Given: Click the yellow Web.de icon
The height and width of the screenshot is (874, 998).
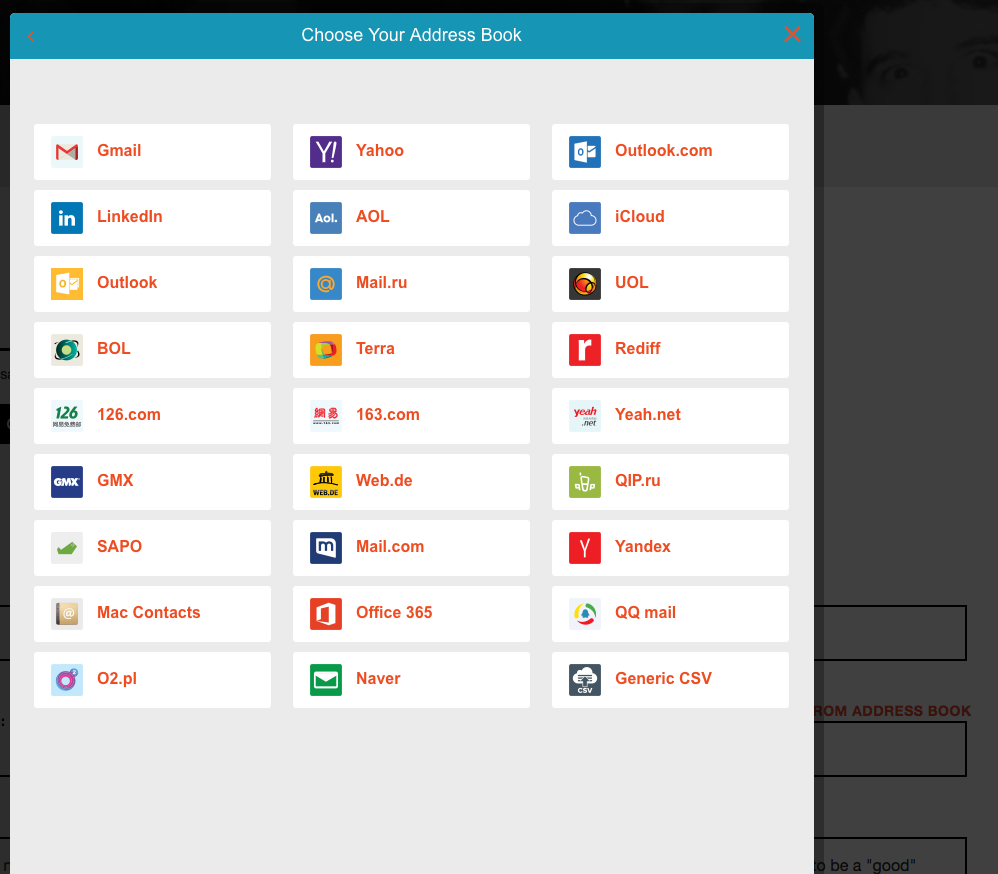Looking at the screenshot, I should 326,482.
